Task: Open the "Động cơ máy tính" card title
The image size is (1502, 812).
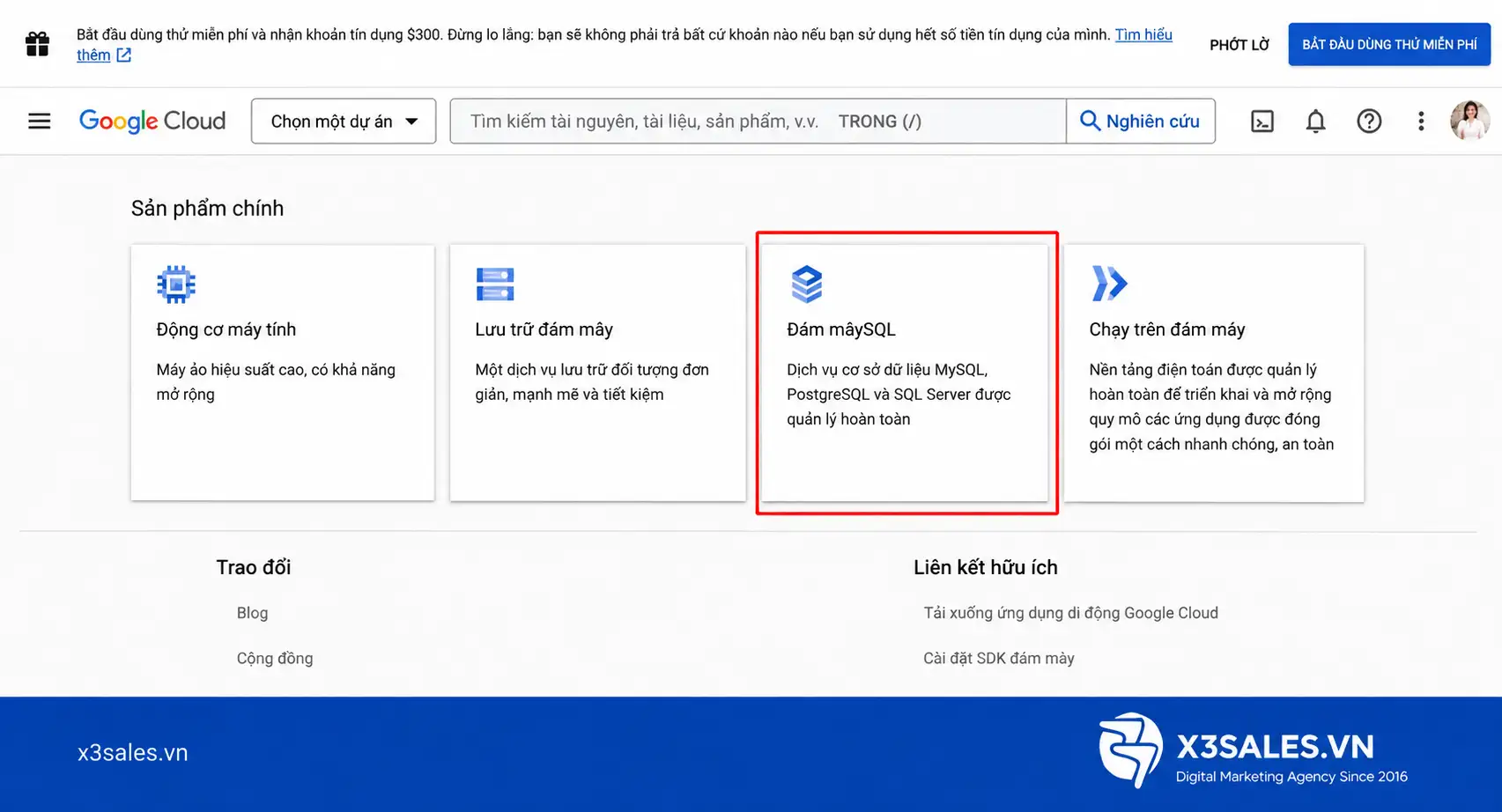Action: coord(226,329)
